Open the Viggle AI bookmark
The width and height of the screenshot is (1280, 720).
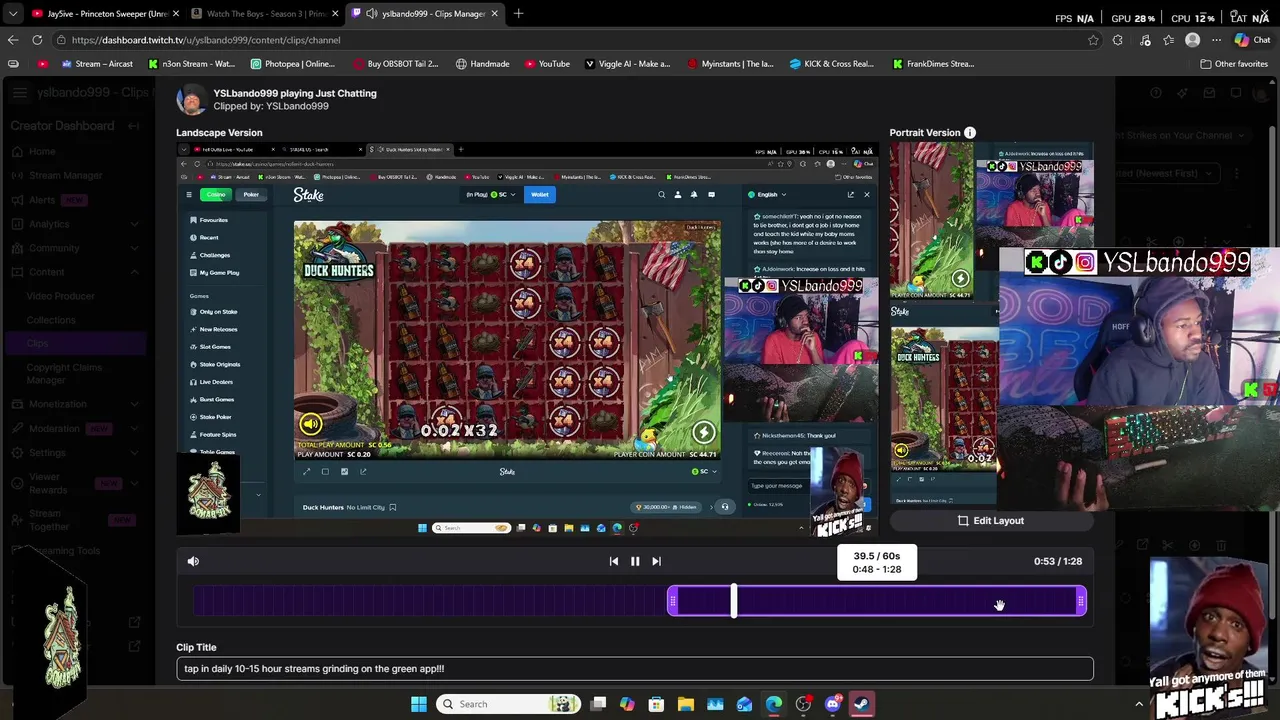[627, 64]
